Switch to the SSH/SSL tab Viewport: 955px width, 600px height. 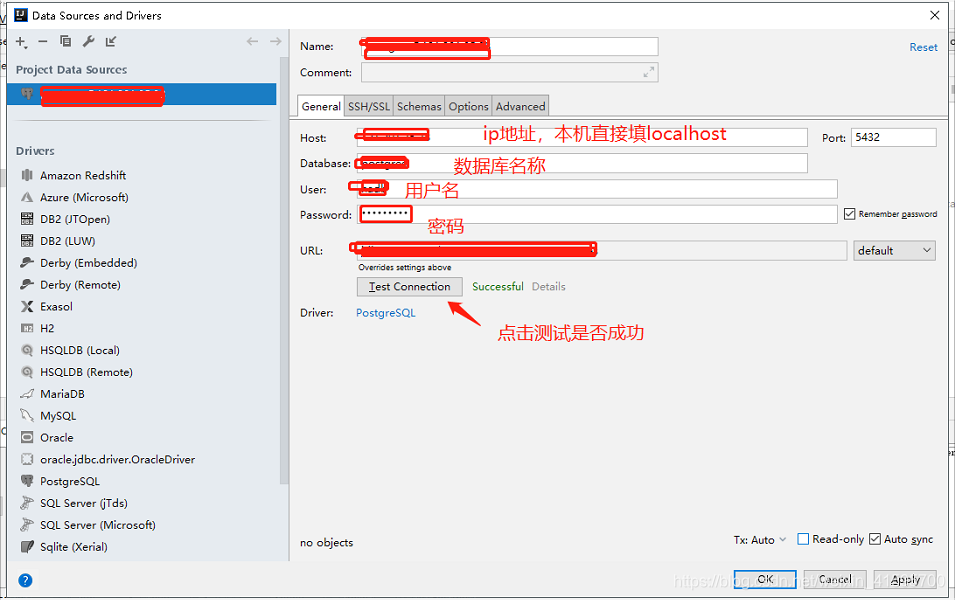[x=368, y=106]
